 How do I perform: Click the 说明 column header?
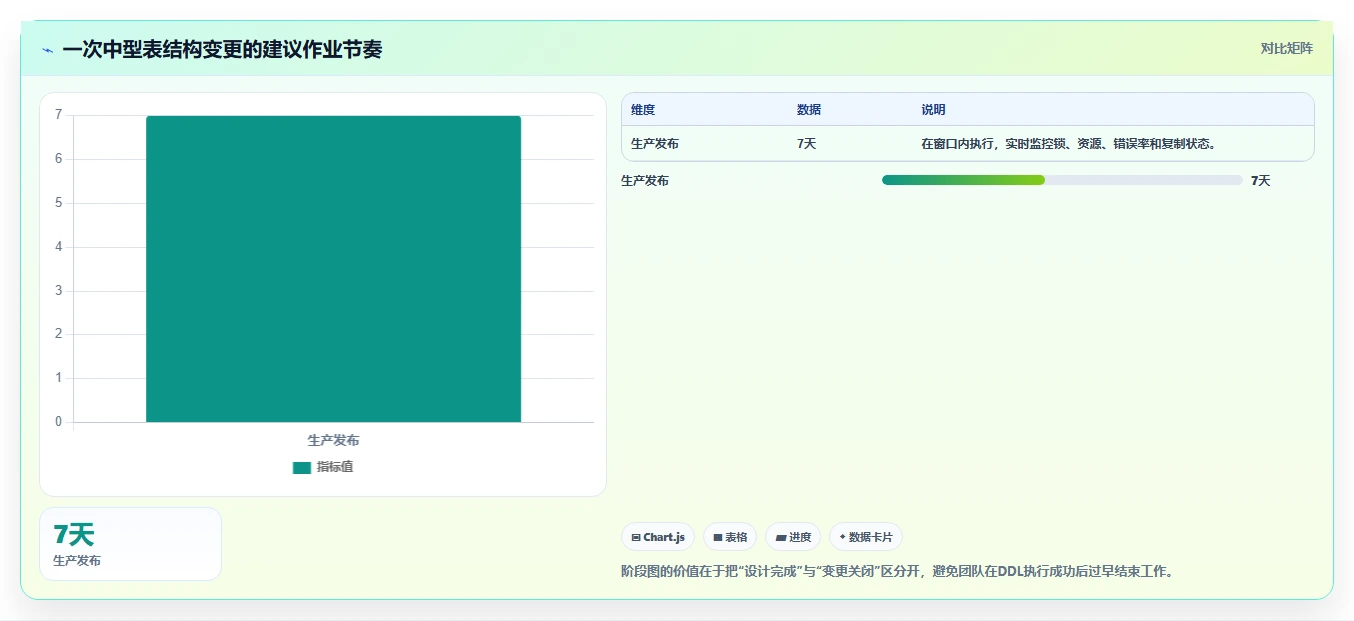point(933,110)
